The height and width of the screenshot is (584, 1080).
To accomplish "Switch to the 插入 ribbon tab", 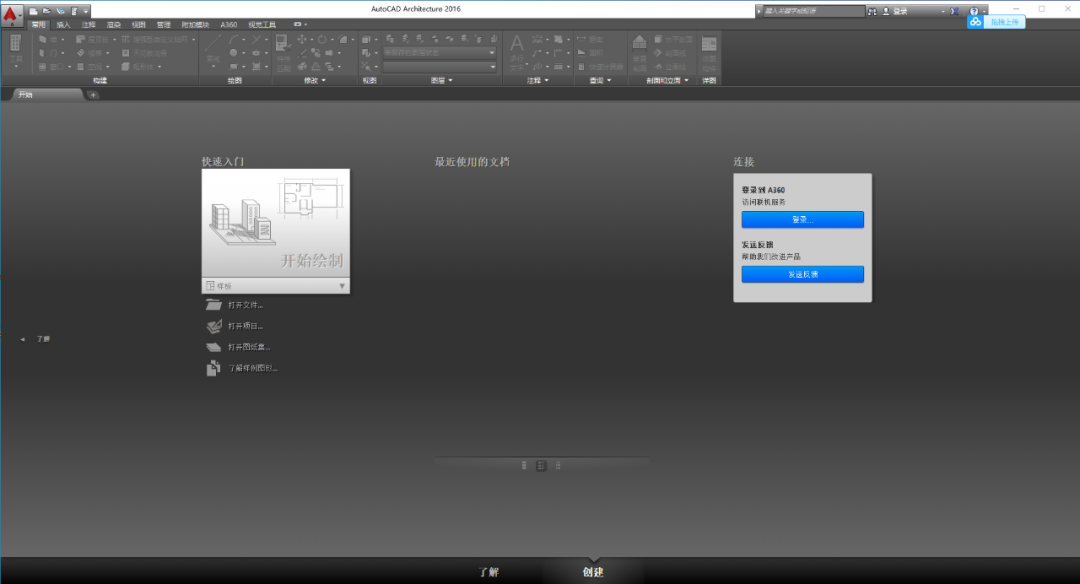I will click(63, 25).
